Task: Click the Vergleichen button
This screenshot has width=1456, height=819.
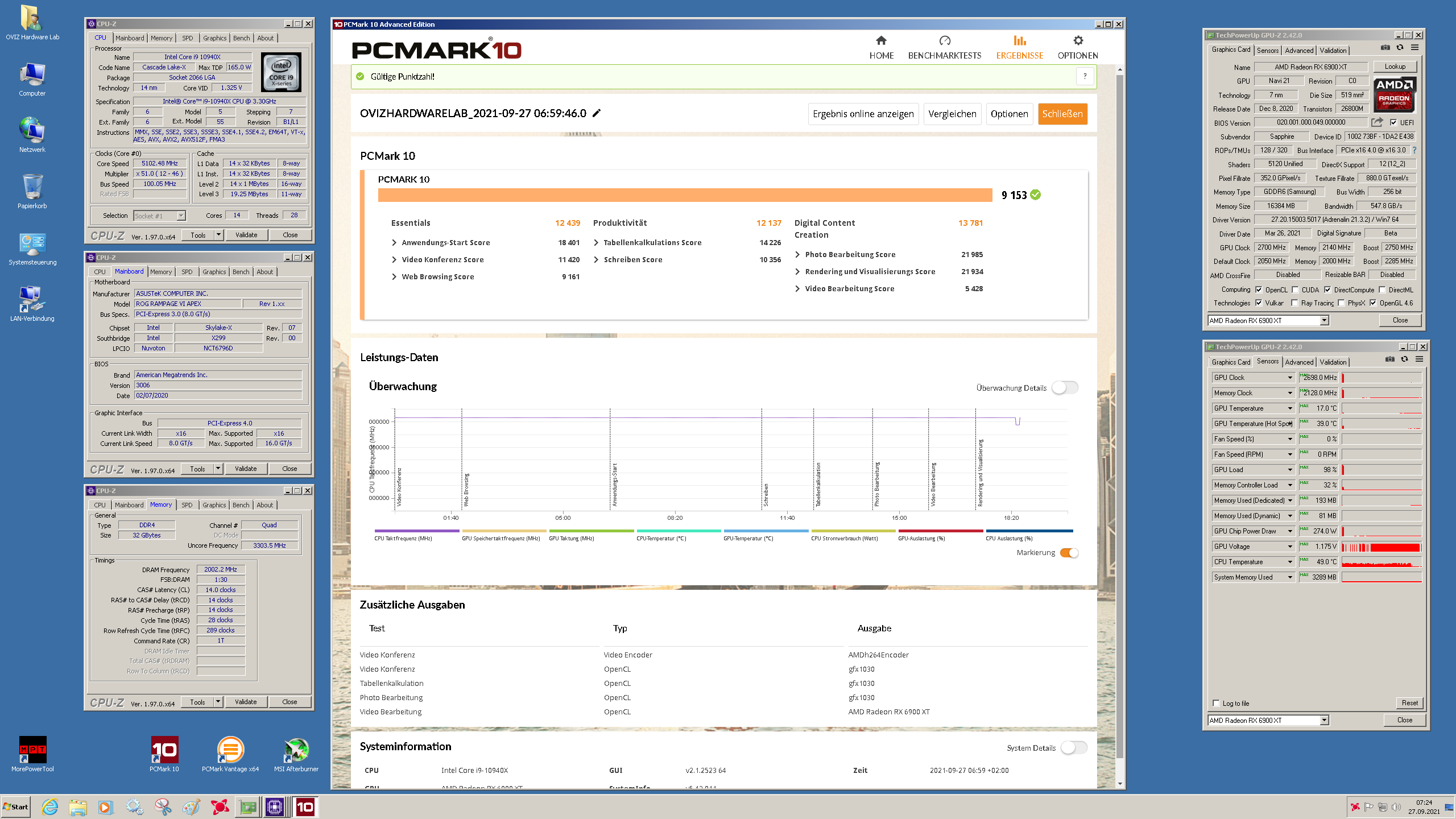Action: pos(952,114)
